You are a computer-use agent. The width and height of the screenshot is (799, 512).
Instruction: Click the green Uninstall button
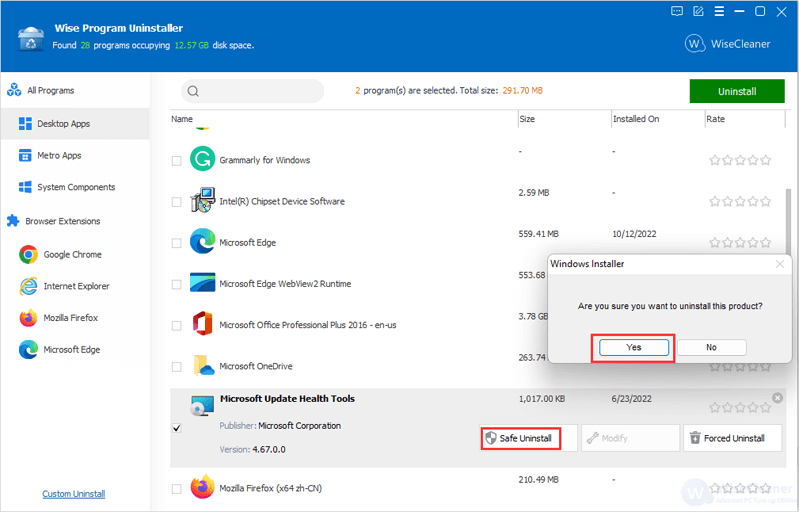pyautogui.click(x=737, y=91)
